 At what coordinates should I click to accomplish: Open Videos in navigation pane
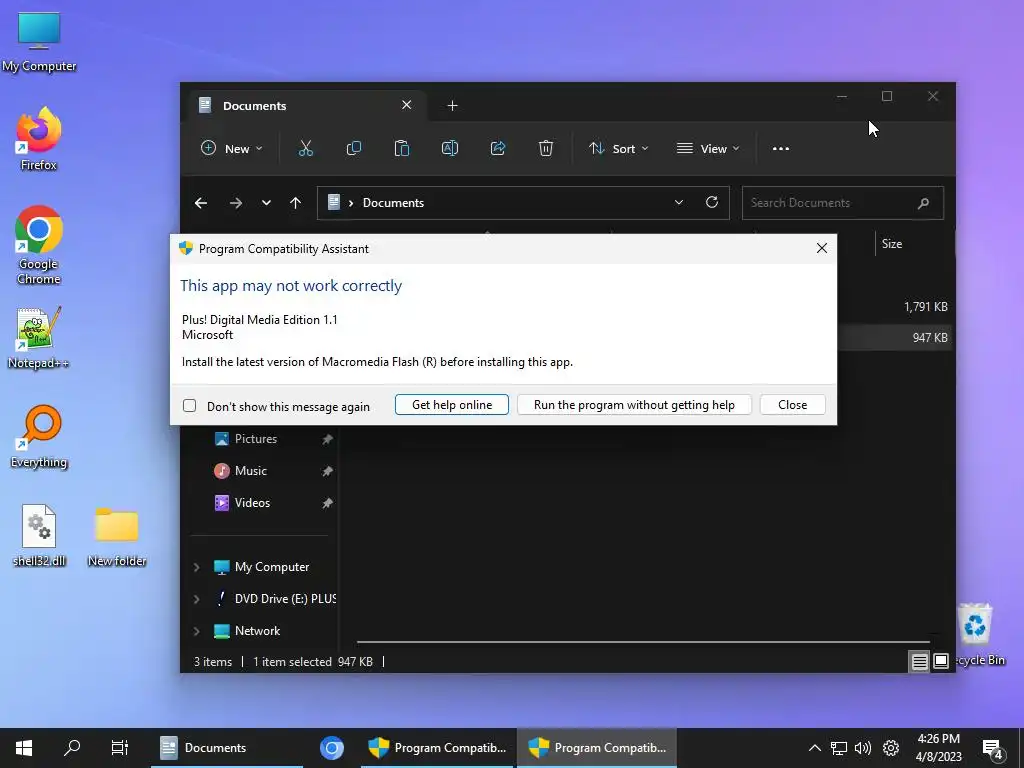pyautogui.click(x=252, y=503)
